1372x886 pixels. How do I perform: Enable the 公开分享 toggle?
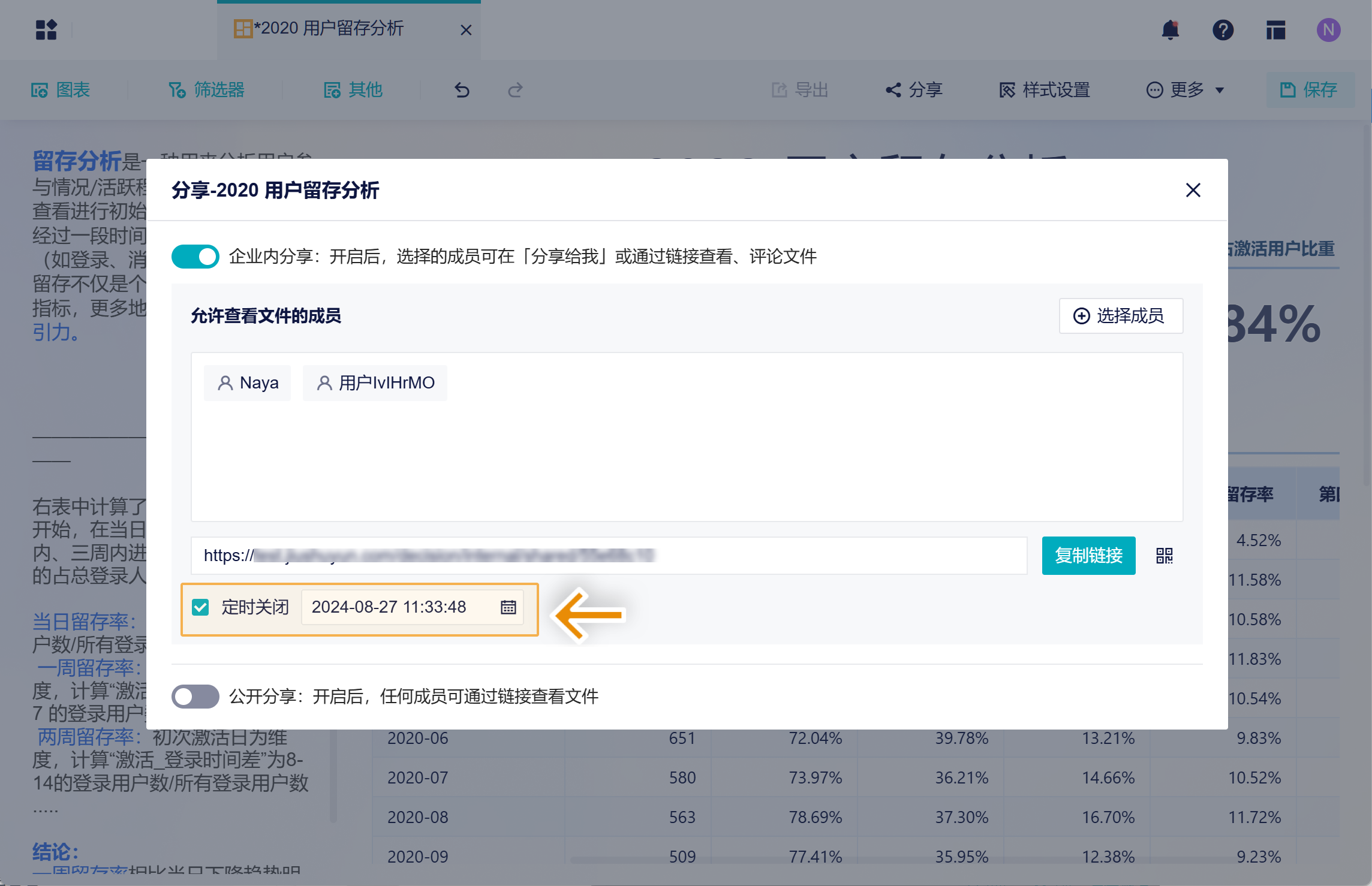coord(195,697)
